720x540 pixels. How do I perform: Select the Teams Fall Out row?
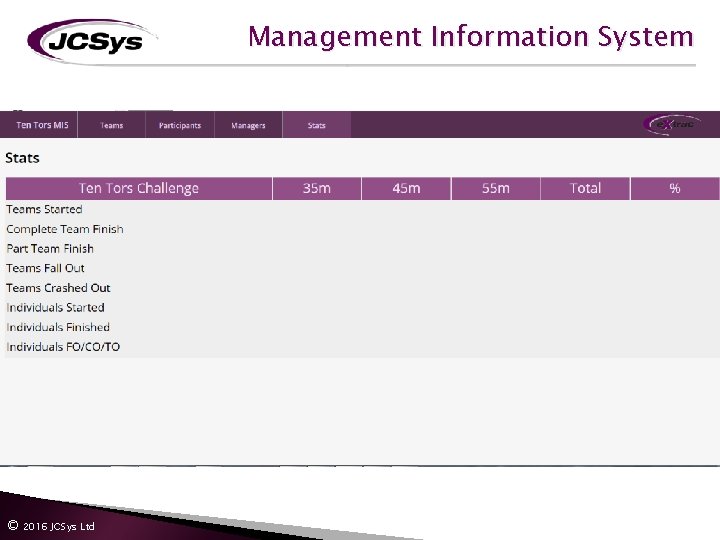363,268
